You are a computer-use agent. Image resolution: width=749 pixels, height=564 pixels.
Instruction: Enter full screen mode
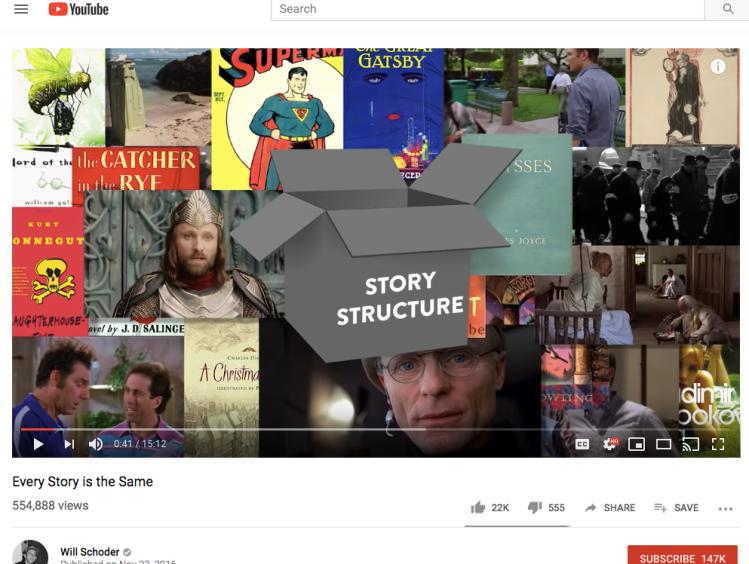[x=718, y=444]
